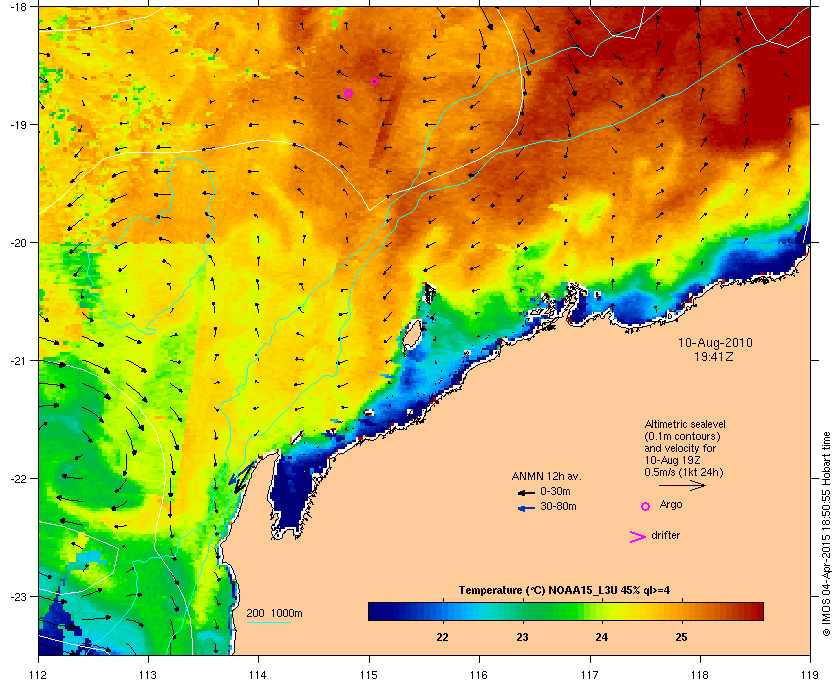Image resolution: width=840 pixels, height=680 pixels.
Task: Click the -23 latitude axis label
Action: (17, 596)
